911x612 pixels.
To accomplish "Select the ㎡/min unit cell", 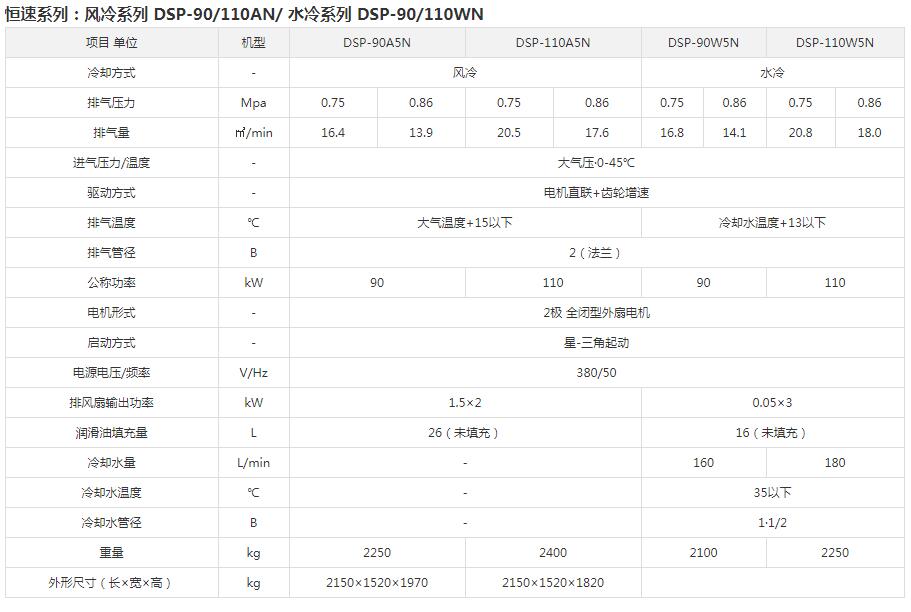I will click(x=253, y=133).
